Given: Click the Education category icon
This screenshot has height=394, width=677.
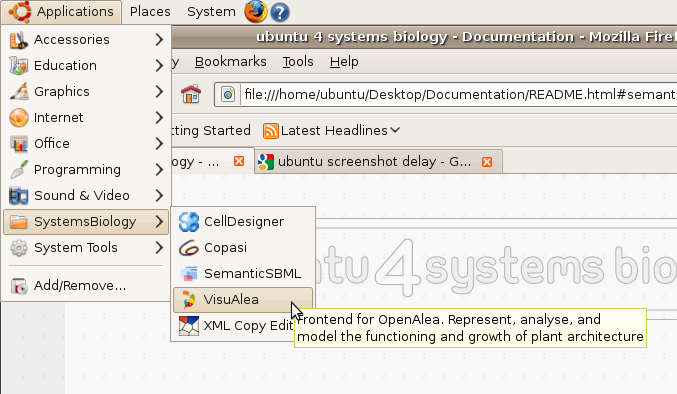Looking at the screenshot, I should click(x=19, y=66).
